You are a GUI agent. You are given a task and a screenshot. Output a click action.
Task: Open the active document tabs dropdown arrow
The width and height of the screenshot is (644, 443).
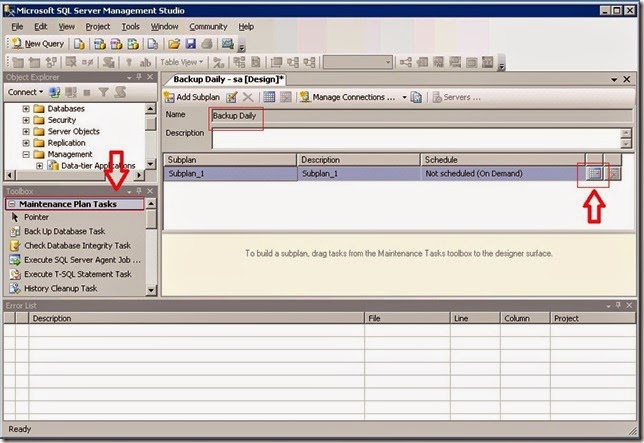point(614,79)
